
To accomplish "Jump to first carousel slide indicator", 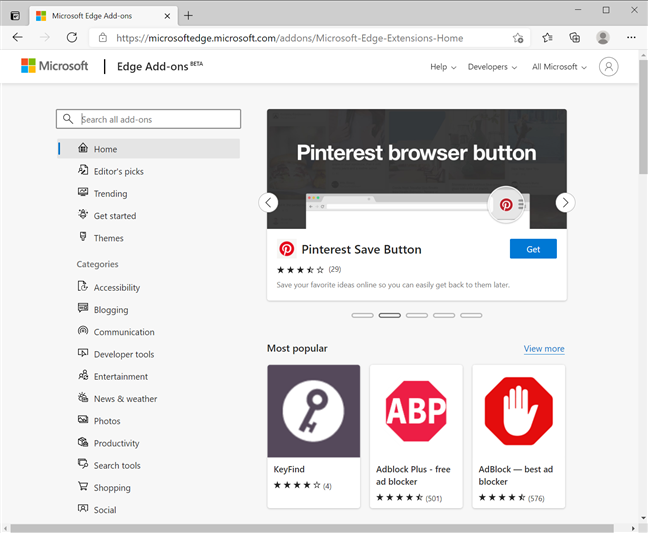I will click(362, 315).
